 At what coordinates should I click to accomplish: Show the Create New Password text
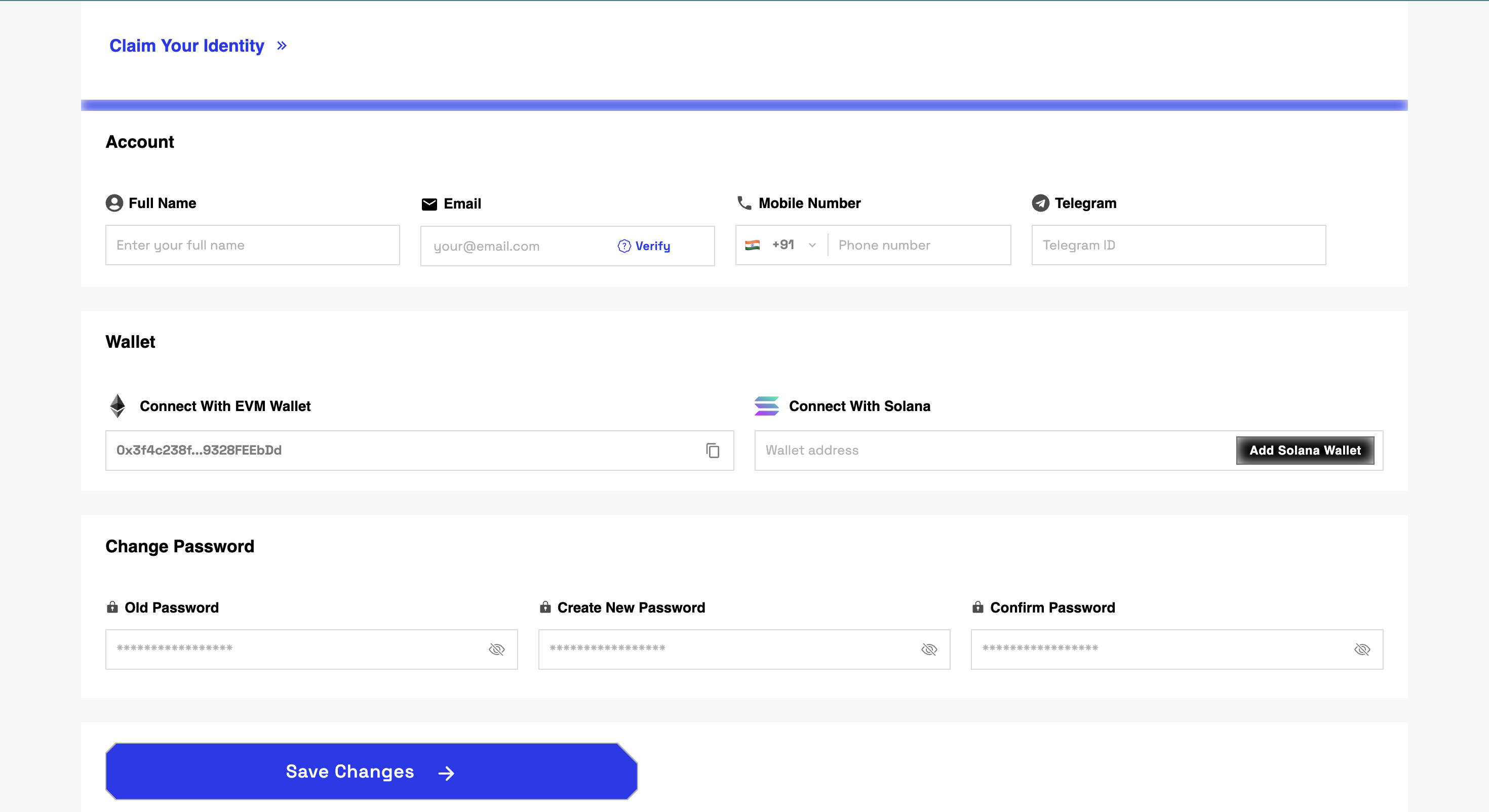tap(929, 649)
